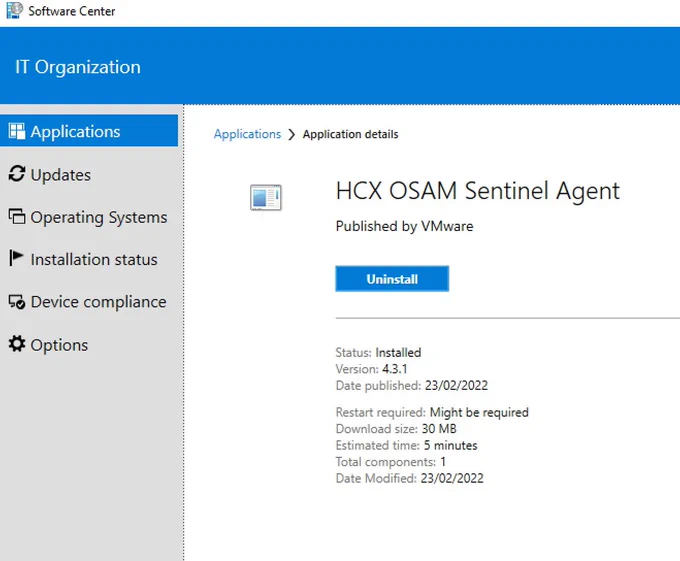The image size is (680, 561).
Task: Open the Device compliance page label
Action: (98, 302)
